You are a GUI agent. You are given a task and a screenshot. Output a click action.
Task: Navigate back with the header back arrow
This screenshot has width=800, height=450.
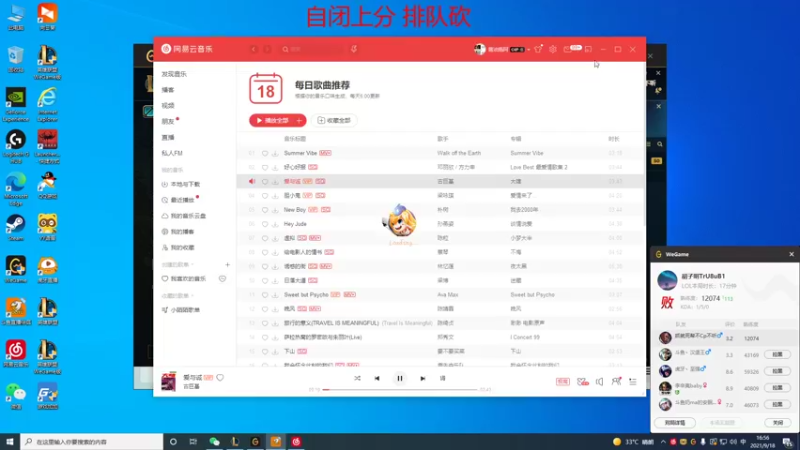coord(254,49)
